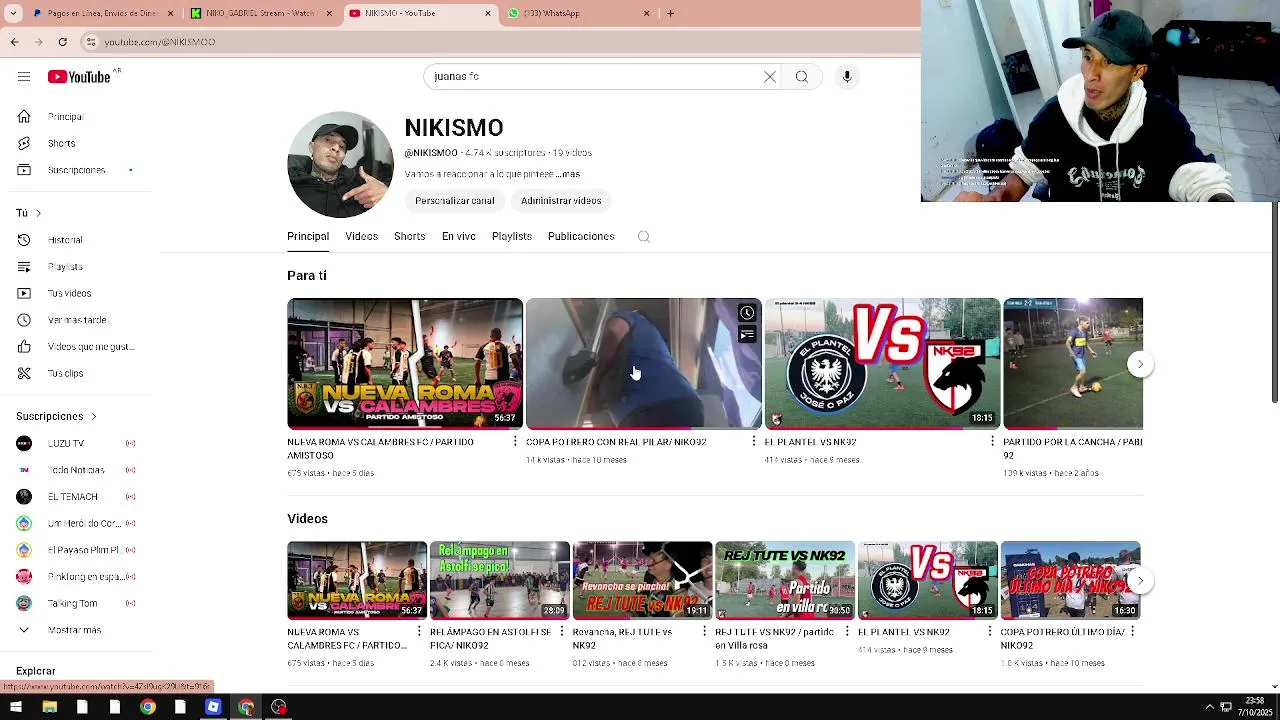Clear the search box with X icon
Screen dimensions: 1280x720
770,77
